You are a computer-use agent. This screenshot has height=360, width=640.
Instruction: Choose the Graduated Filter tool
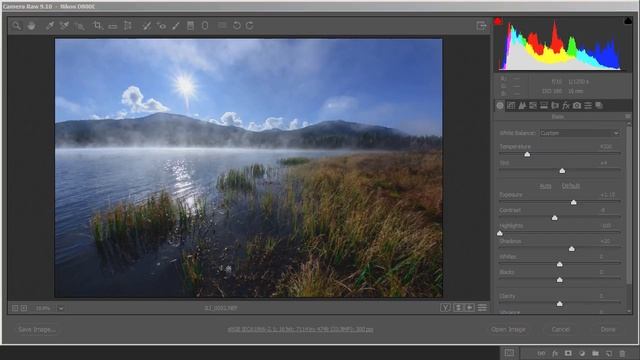click(191, 26)
